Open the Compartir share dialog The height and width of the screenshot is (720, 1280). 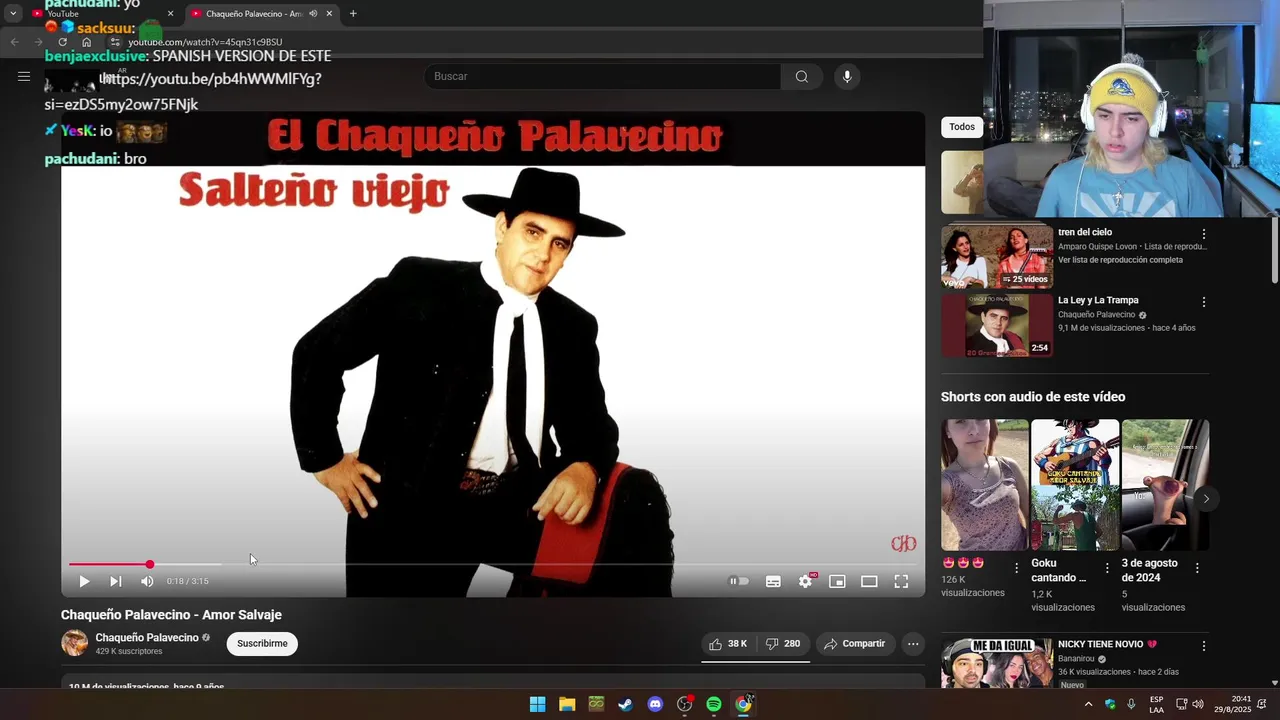click(855, 644)
